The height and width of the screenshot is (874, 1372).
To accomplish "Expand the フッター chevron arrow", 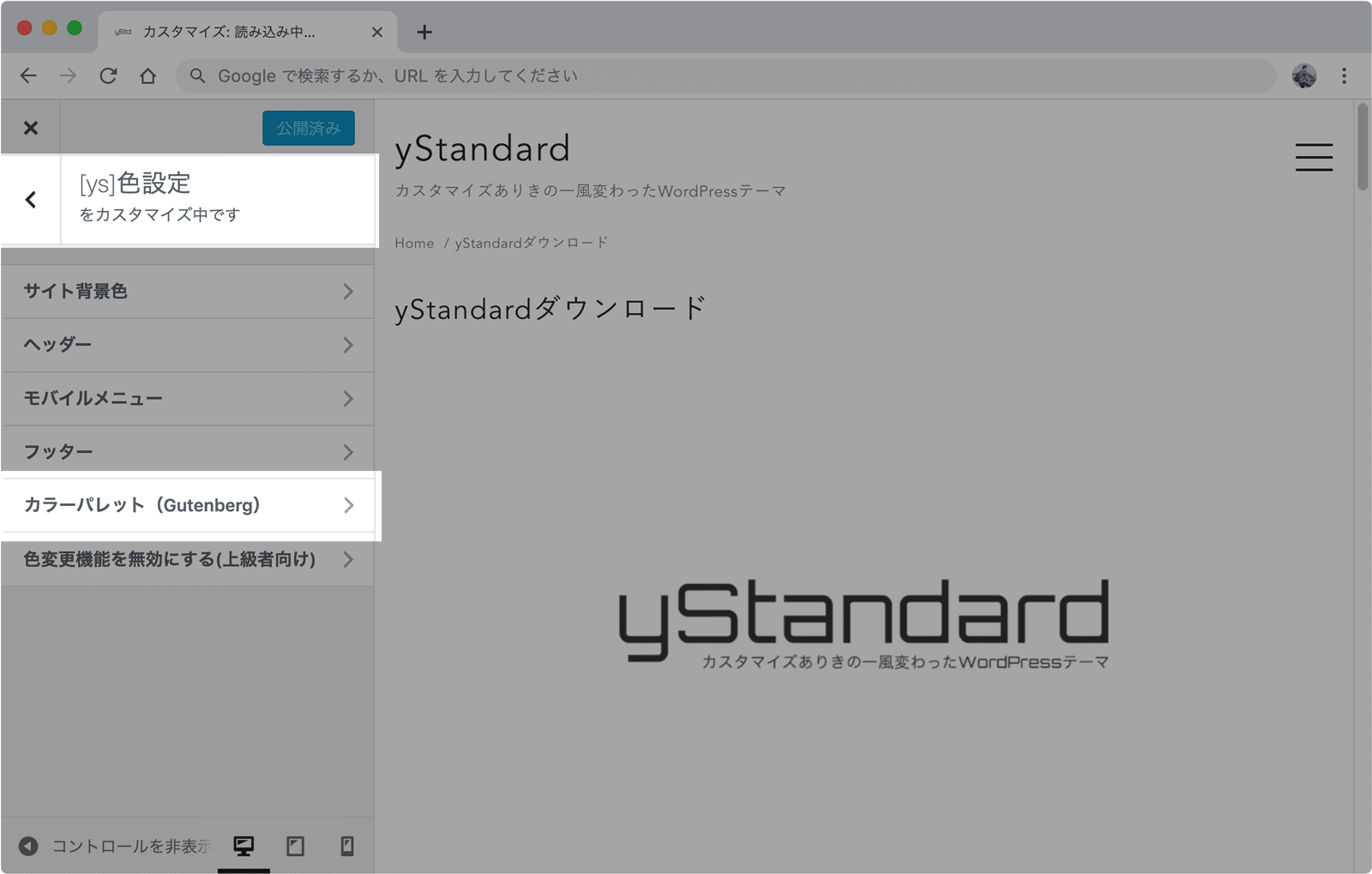I will [348, 452].
